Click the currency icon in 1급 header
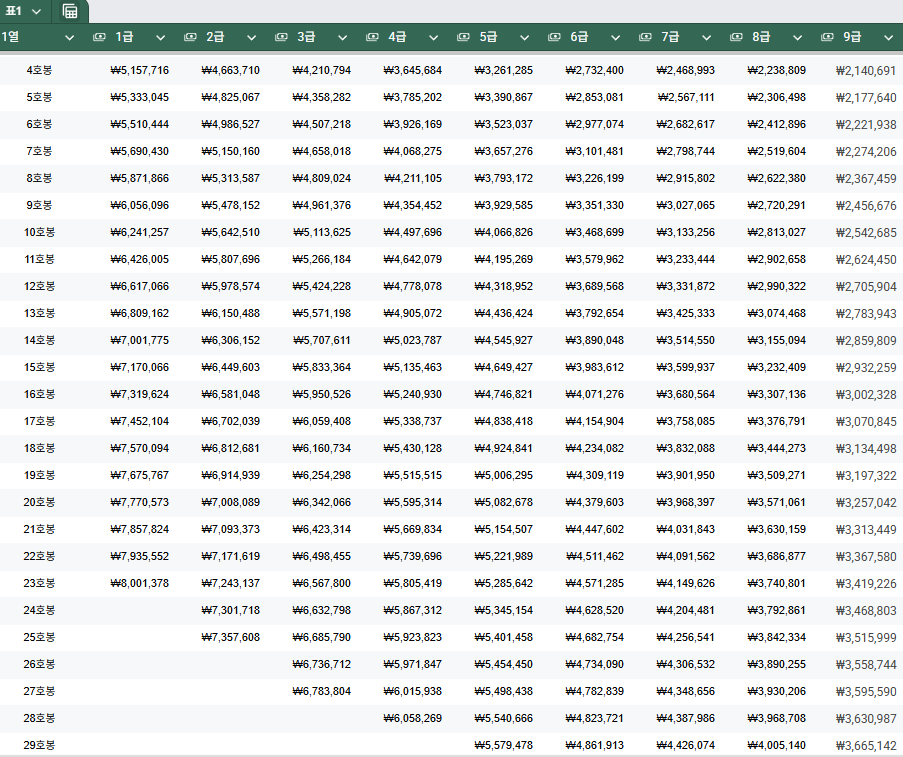The image size is (903, 757). [99, 37]
